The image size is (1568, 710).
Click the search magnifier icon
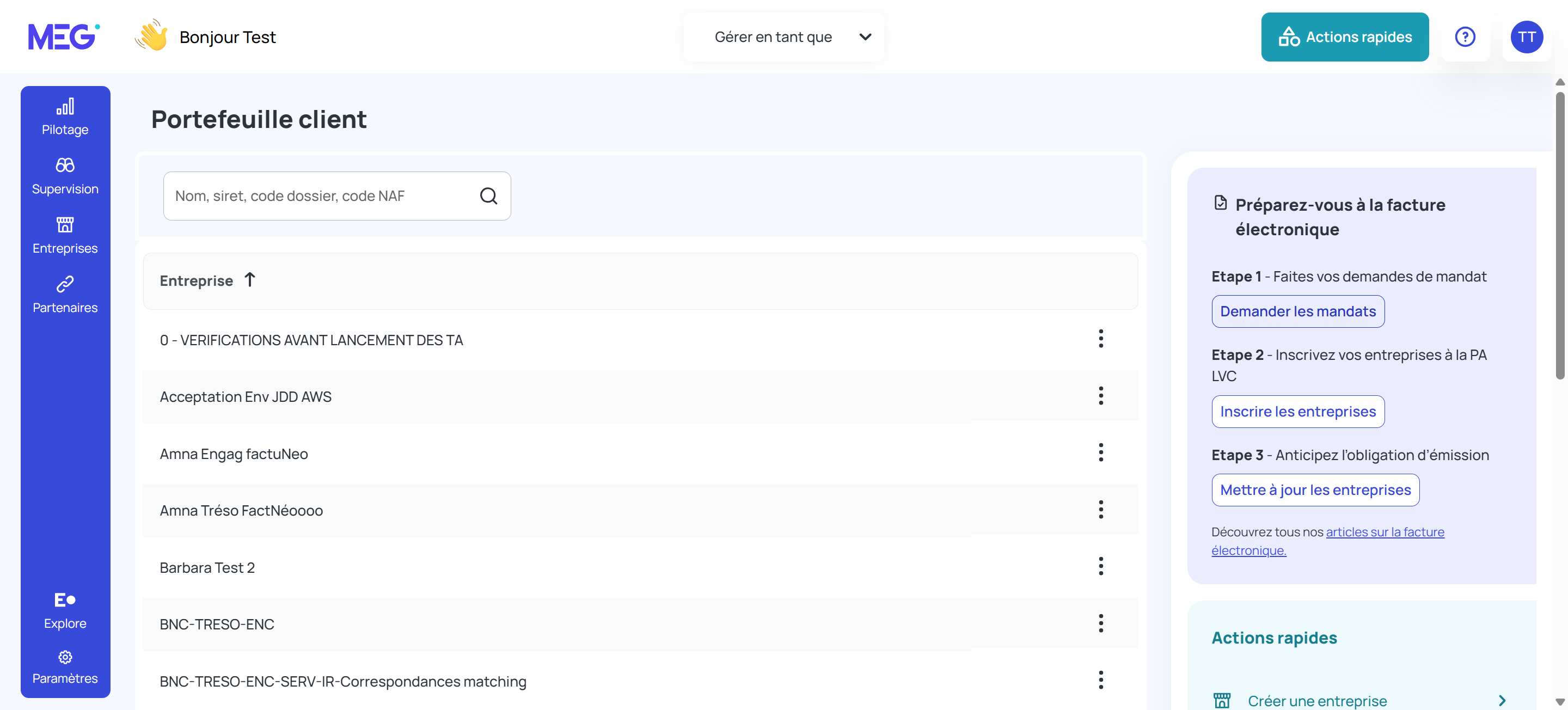pyautogui.click(x=488, y=196)
